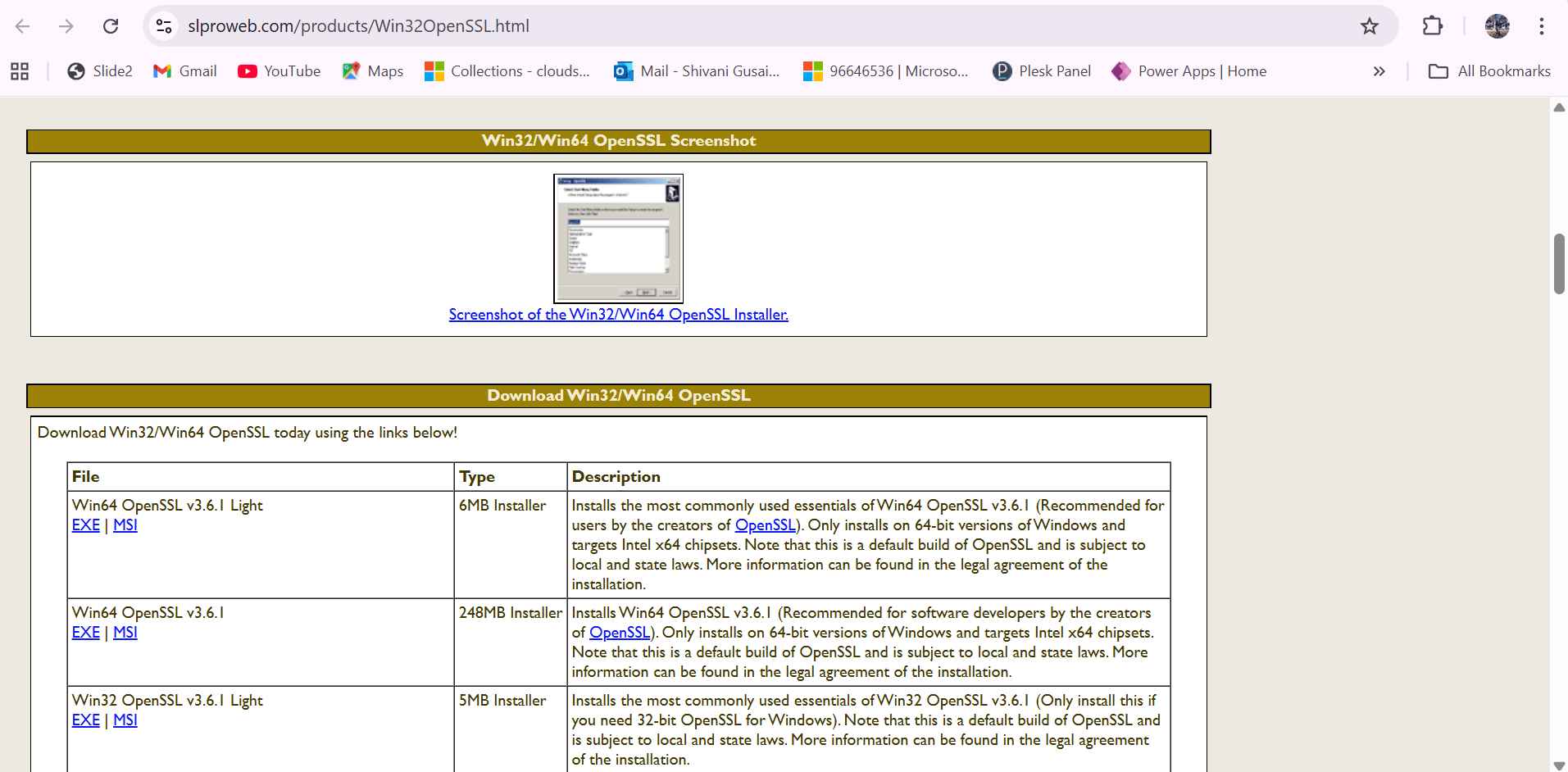
Task: Click the 'Win32/Win64 OpenSSL Screenshot' section header
Action: [x=619, y=141]
